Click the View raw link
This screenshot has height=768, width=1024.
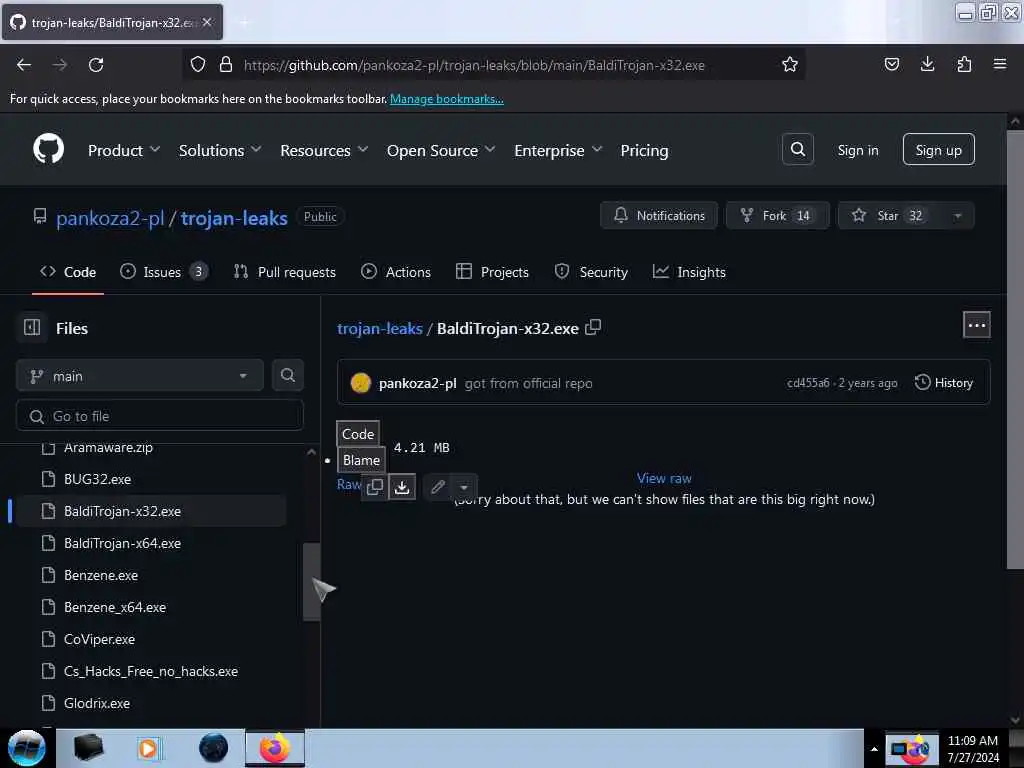click(664, 478)
